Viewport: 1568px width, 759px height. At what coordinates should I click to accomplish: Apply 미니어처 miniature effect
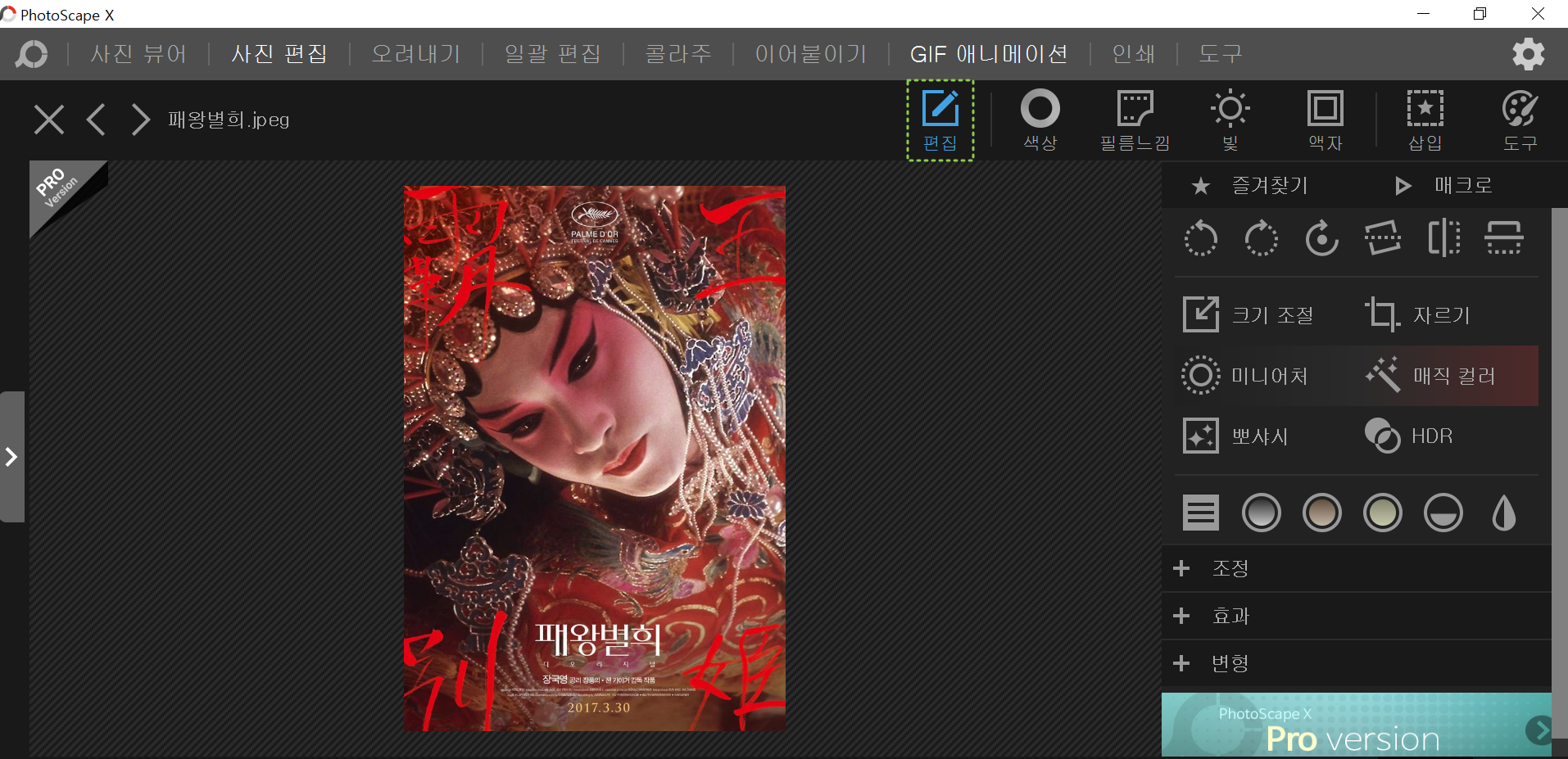tap(1245, 376)
